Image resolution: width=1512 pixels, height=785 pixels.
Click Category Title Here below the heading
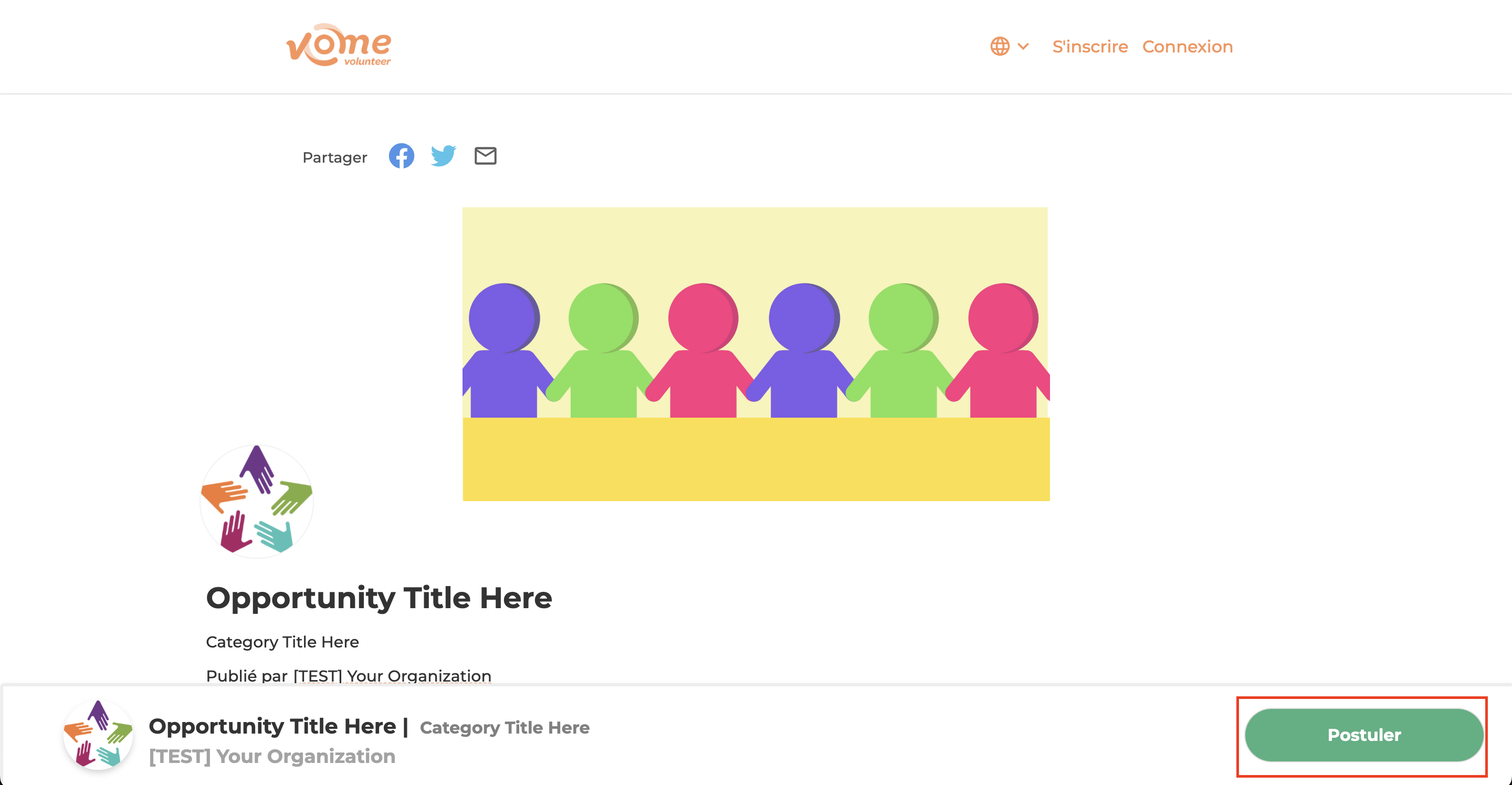click(282, 642)
